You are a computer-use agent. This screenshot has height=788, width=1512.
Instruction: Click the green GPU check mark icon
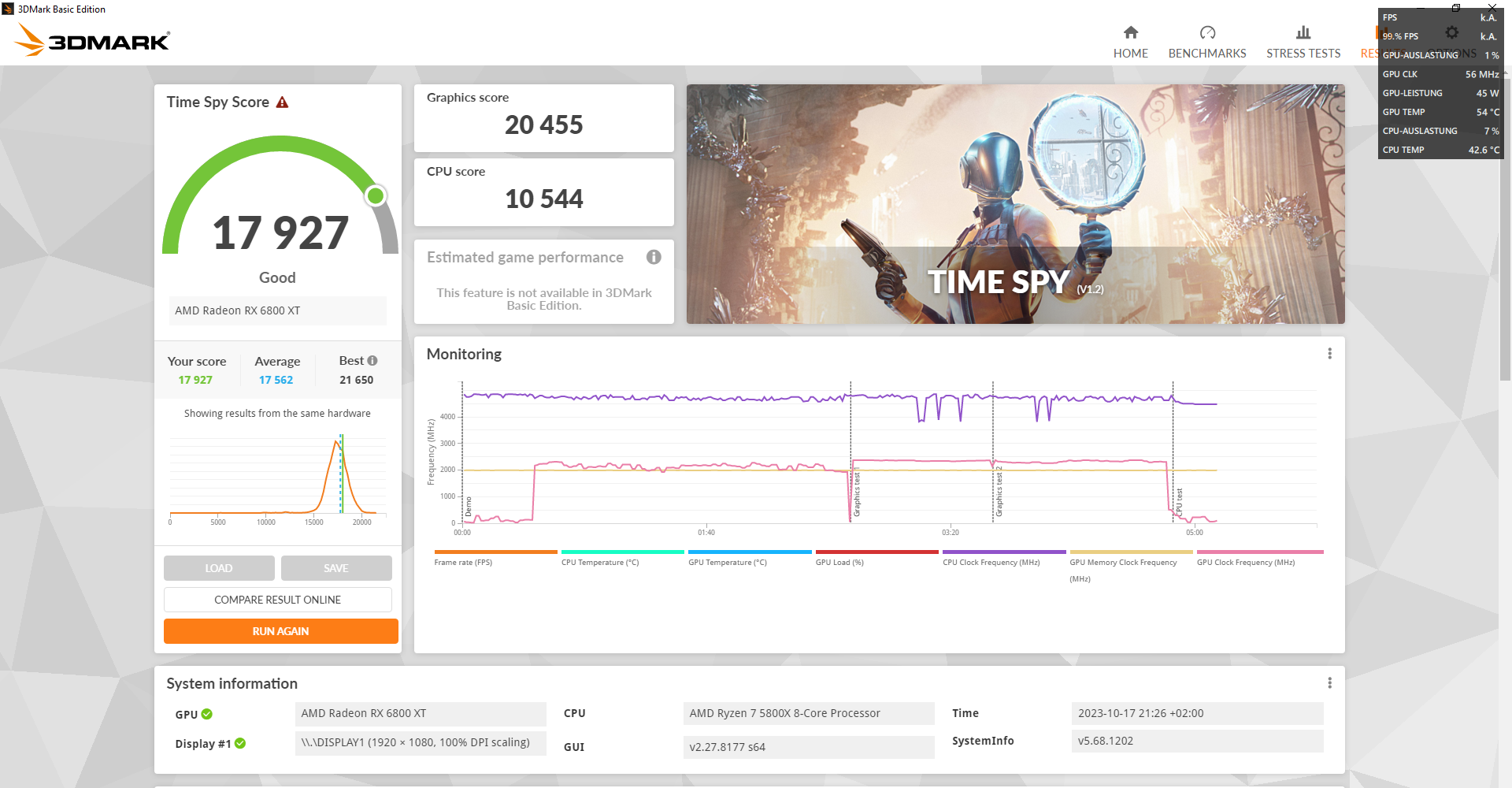coord(207,714)
